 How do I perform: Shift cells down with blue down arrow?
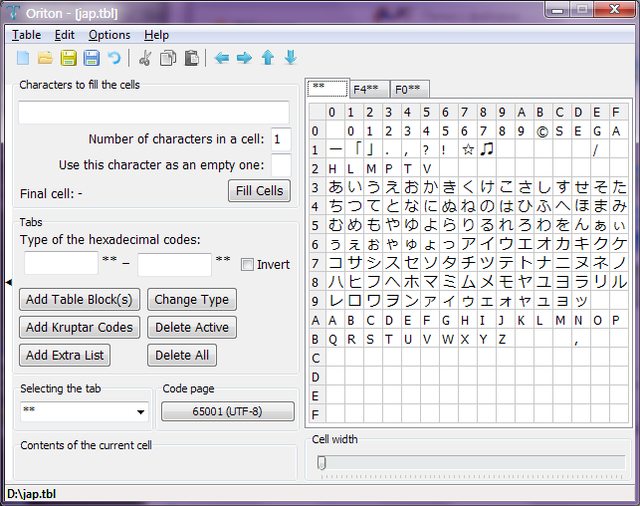(291, 58)
